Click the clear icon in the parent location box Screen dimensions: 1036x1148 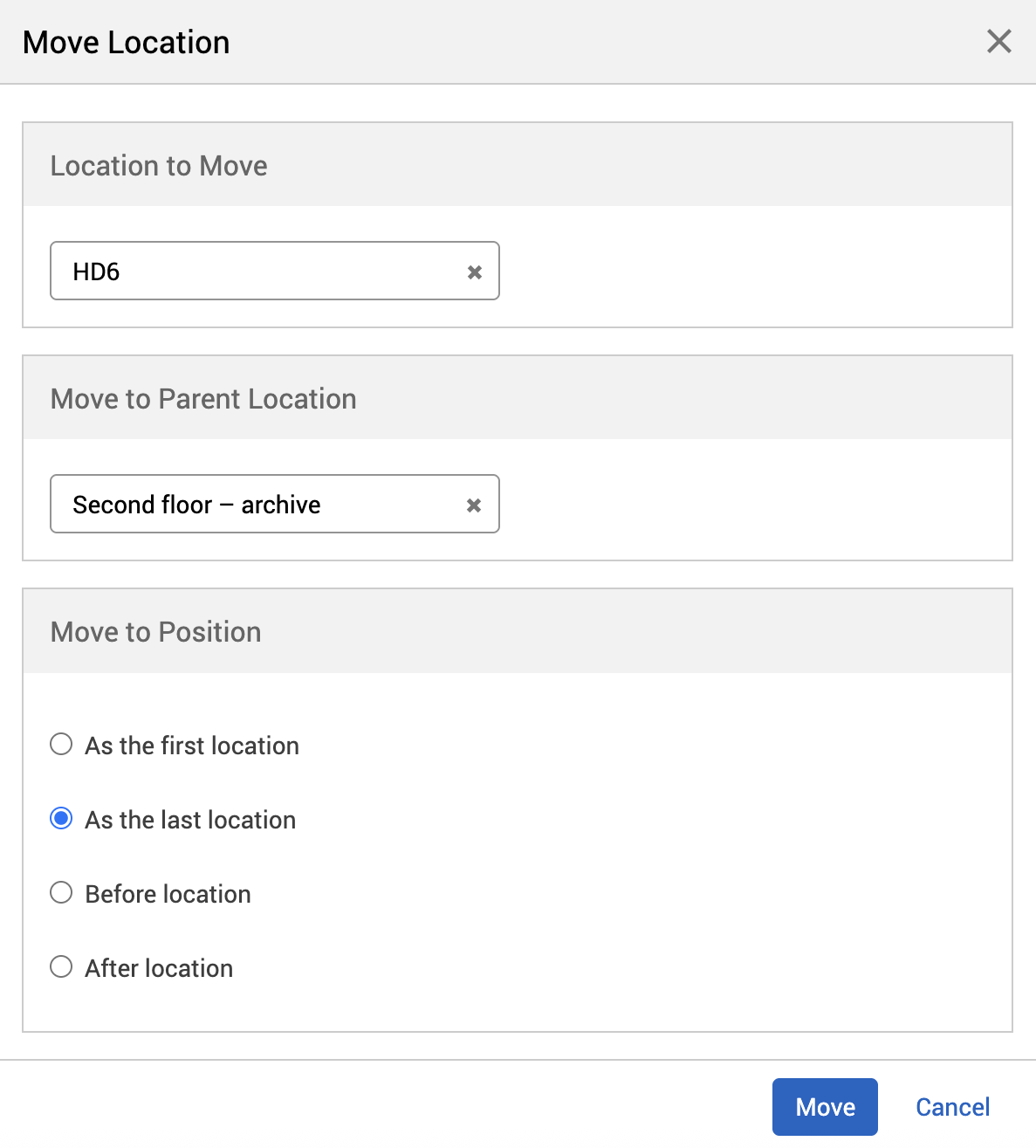[x=474, y=505]
